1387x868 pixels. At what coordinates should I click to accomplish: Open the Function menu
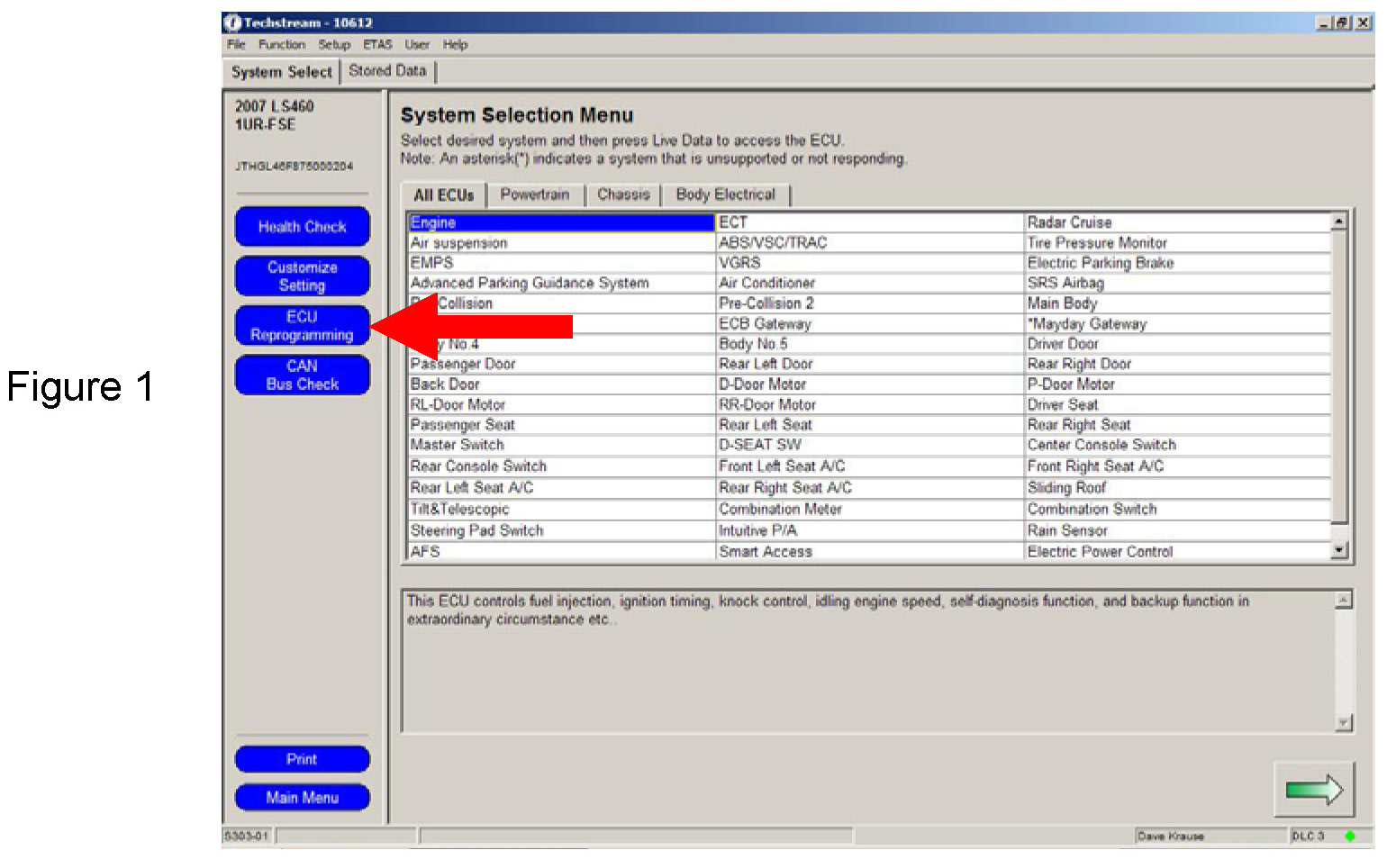281,44
